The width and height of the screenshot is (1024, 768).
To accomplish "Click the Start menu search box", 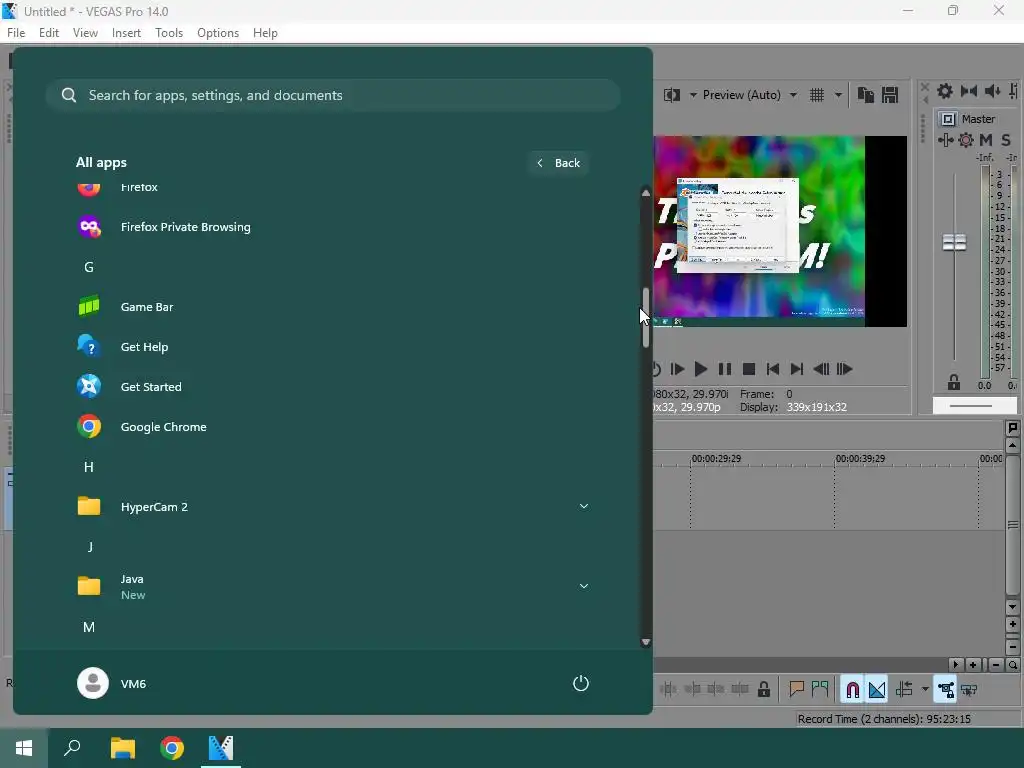I will coord(333,95).
